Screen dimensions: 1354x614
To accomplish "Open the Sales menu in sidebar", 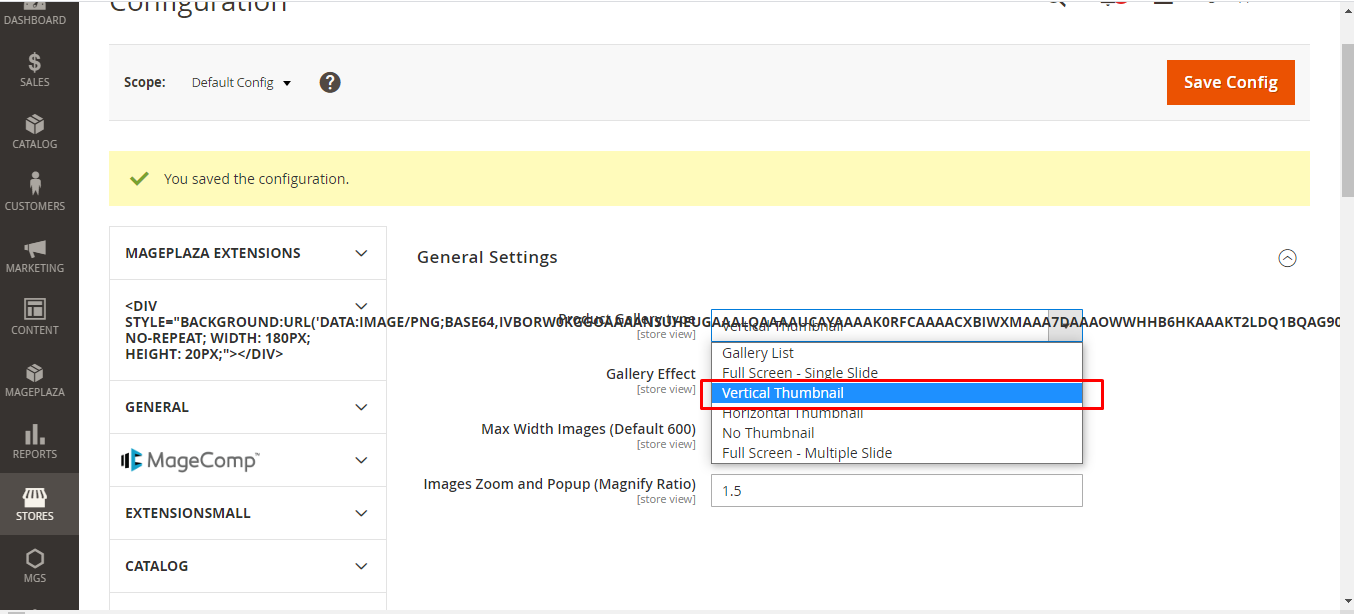I will coord(35,70).
